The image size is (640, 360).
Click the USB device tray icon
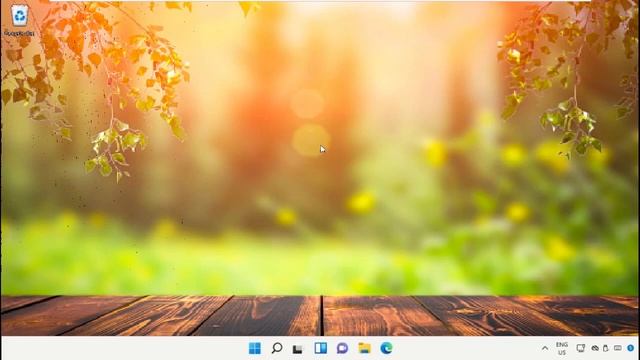coord(606,348)
